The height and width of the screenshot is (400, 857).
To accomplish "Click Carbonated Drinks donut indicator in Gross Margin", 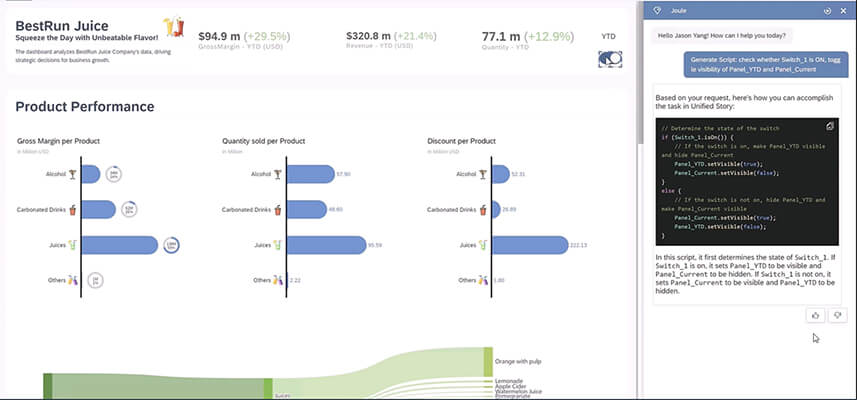I will click(x=129, y=209).
